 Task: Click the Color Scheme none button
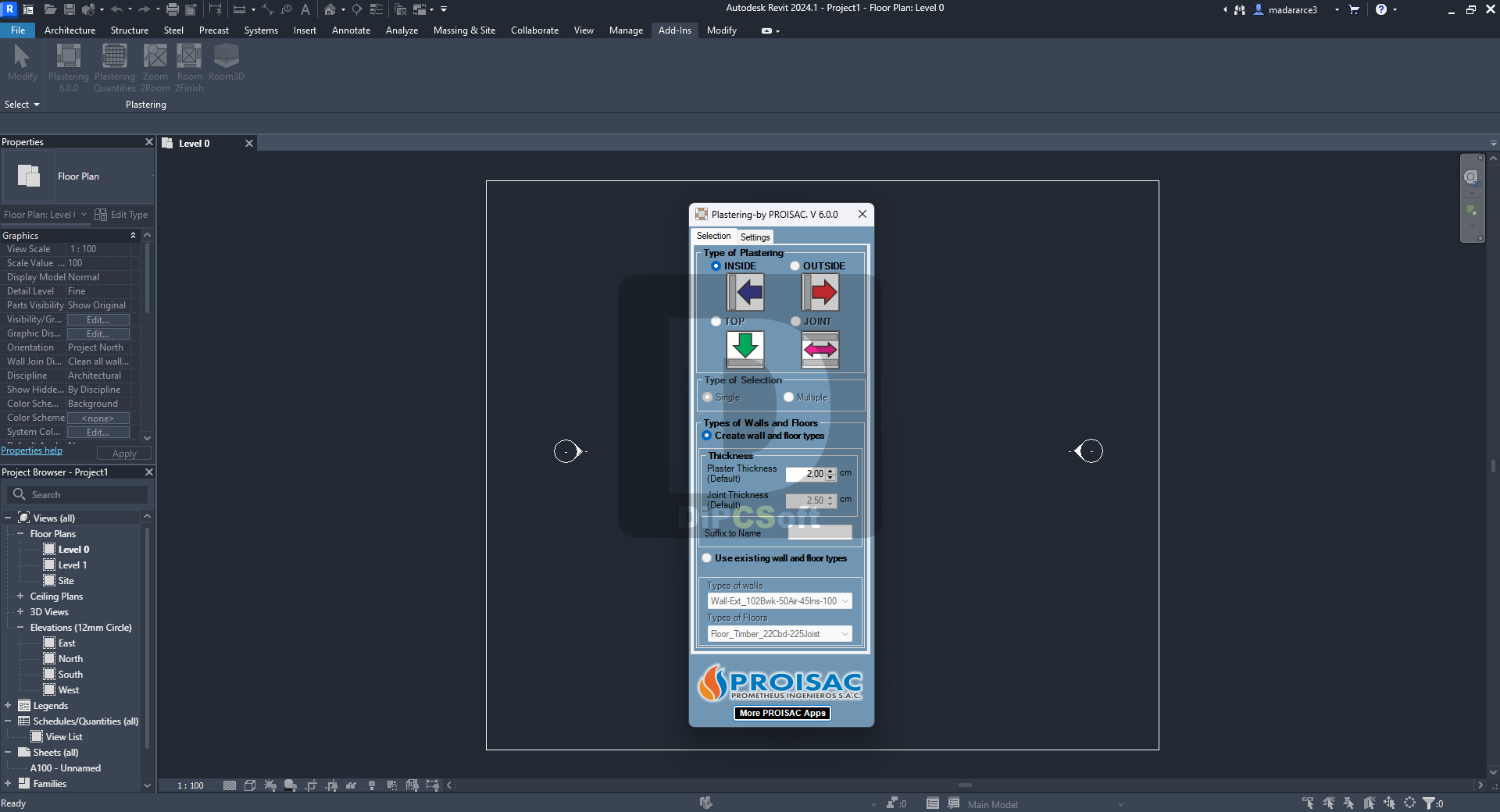click(x=98, y=418)
